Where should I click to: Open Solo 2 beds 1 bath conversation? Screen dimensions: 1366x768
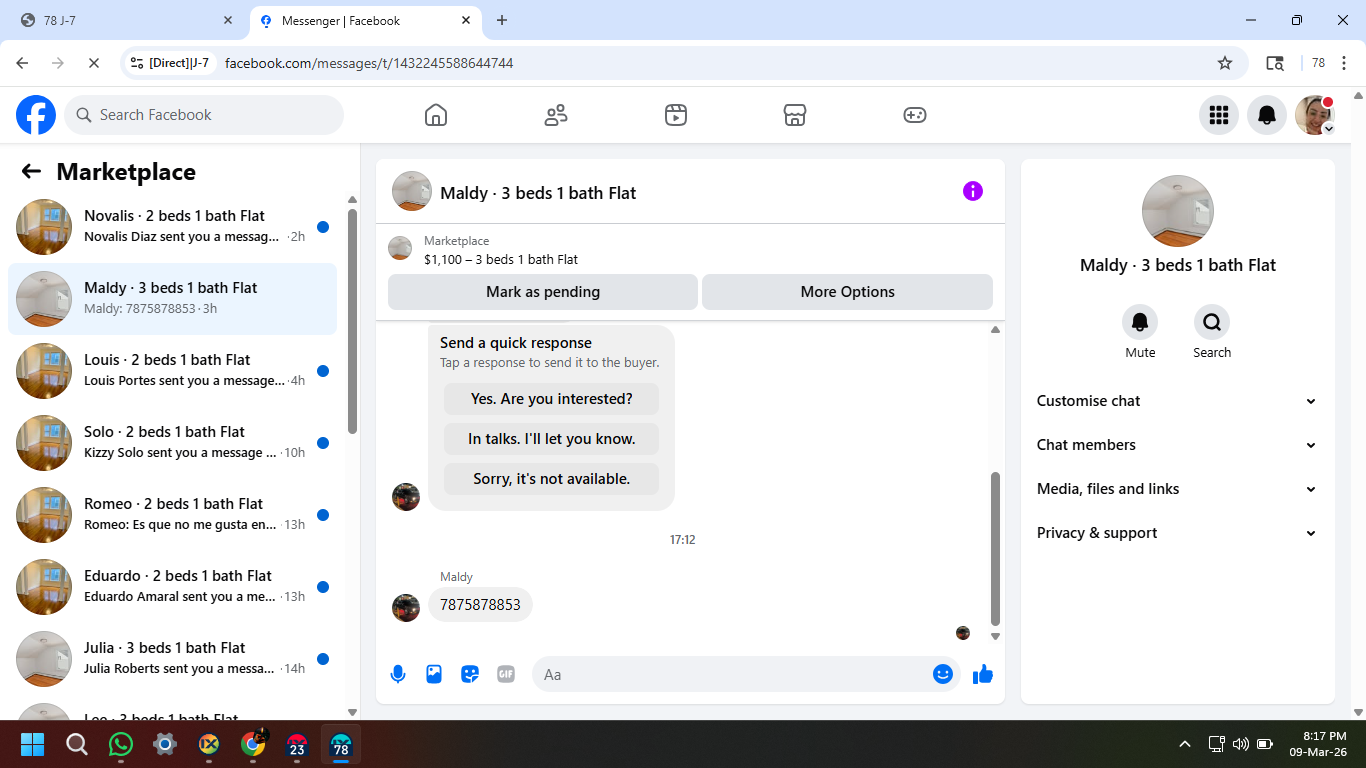pos(172,443)
